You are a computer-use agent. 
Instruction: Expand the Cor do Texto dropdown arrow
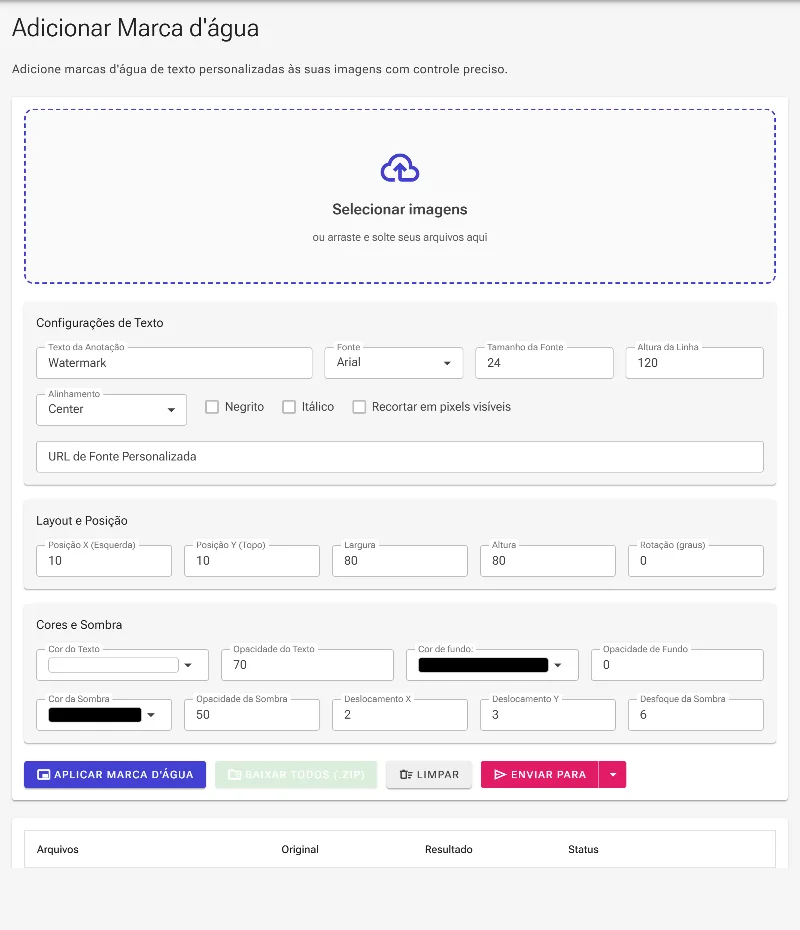[188, 665]
